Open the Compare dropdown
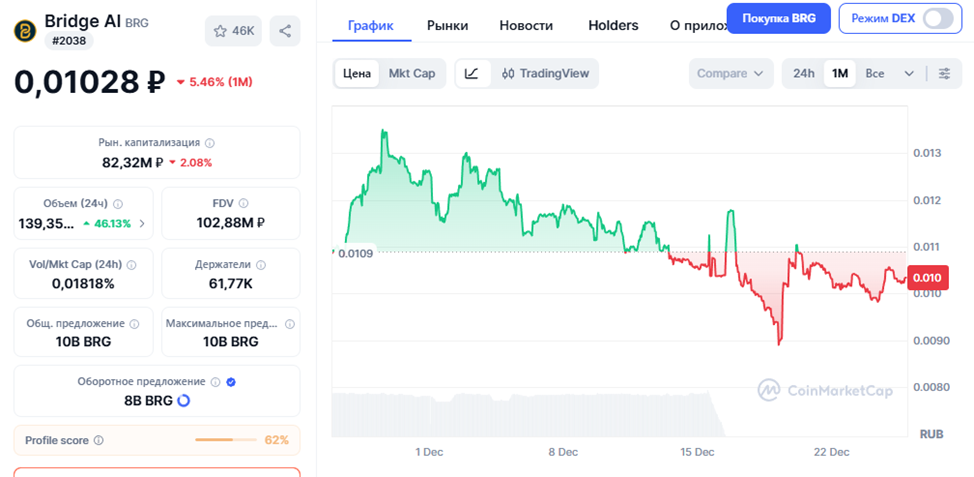This screenshot has width=974, height=477. (730, 73)
